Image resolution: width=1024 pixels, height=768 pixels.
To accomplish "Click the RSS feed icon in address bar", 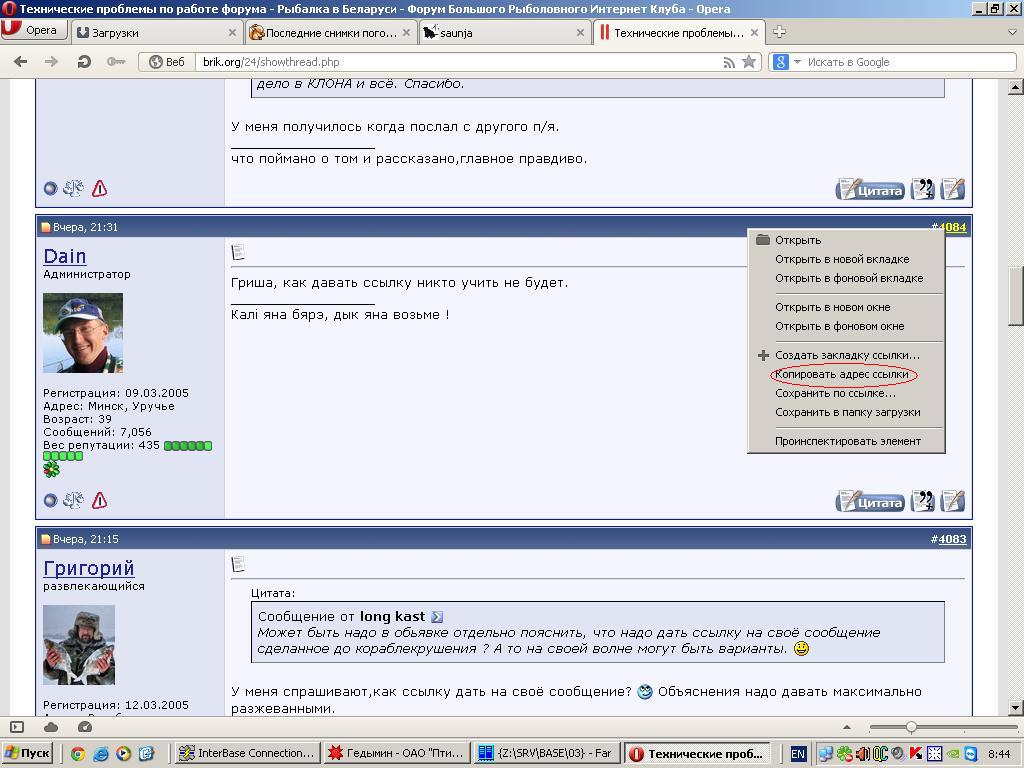I will point(729,62).
